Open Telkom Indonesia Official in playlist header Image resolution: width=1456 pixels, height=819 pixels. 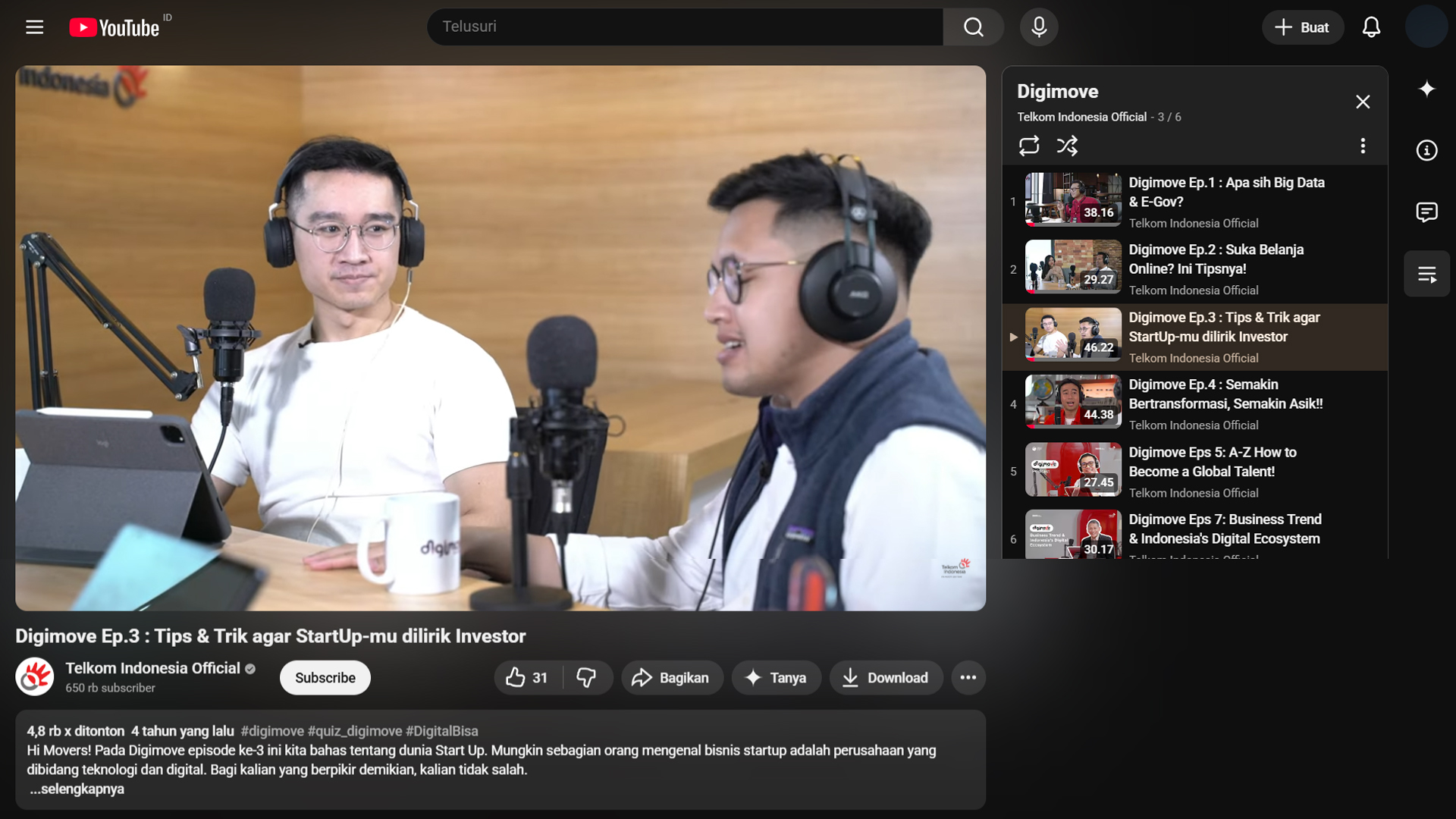click(x=1081, y=117)
